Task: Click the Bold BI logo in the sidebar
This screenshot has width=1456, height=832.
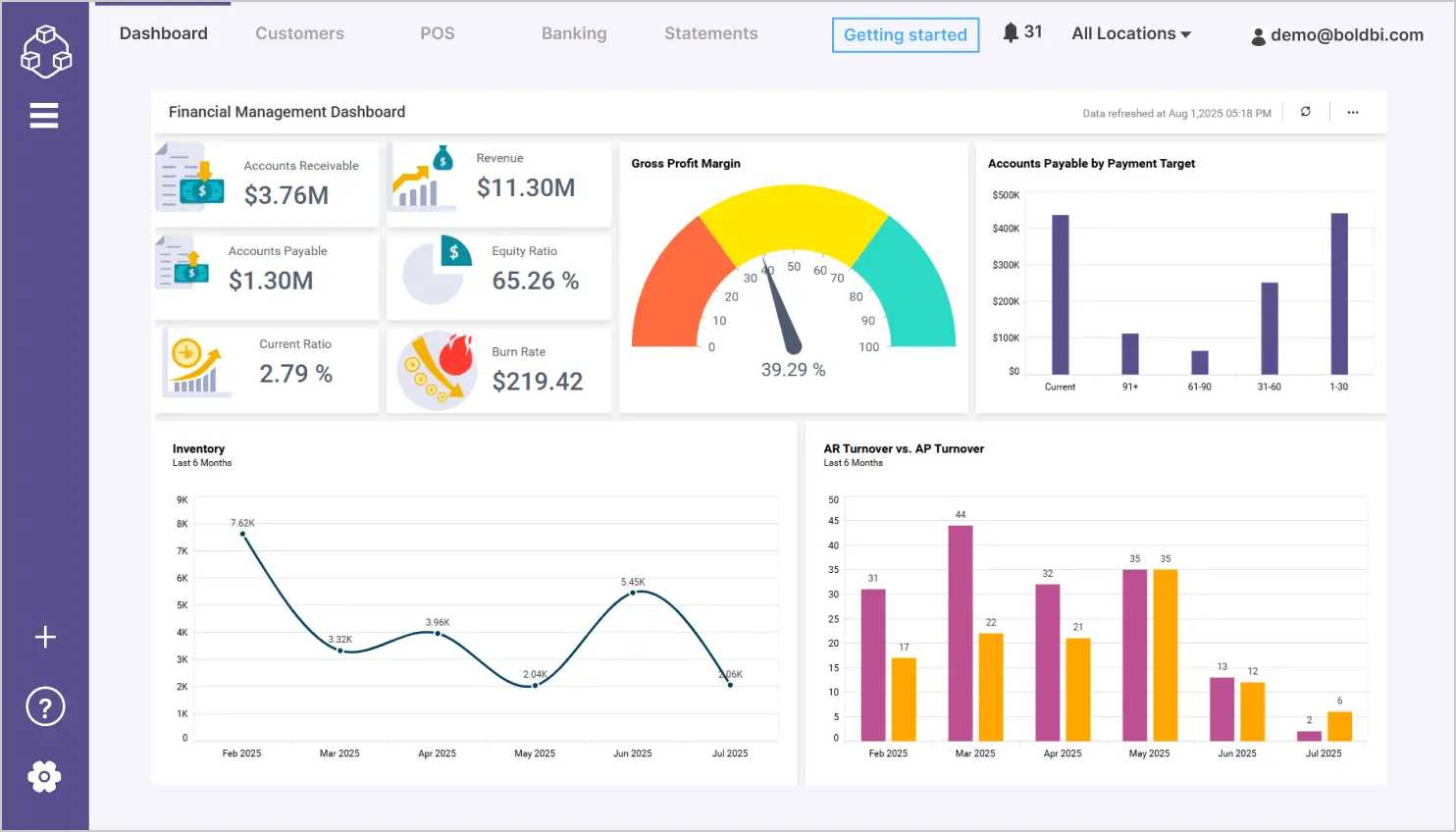Action: coord(45,51)
